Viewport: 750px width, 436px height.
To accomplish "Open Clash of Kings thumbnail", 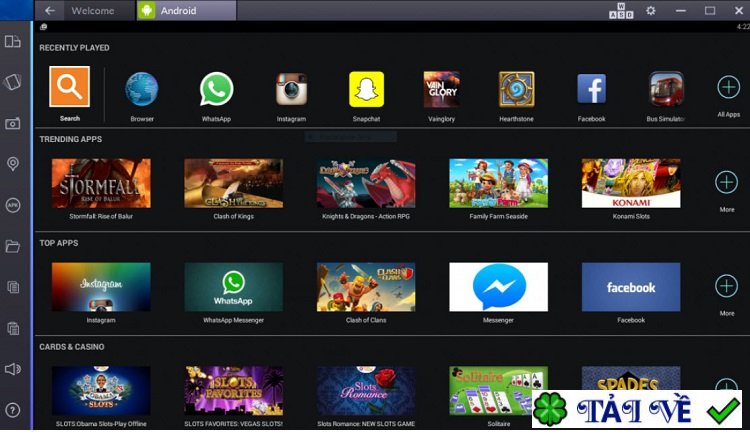I will [x=233, y=183].
